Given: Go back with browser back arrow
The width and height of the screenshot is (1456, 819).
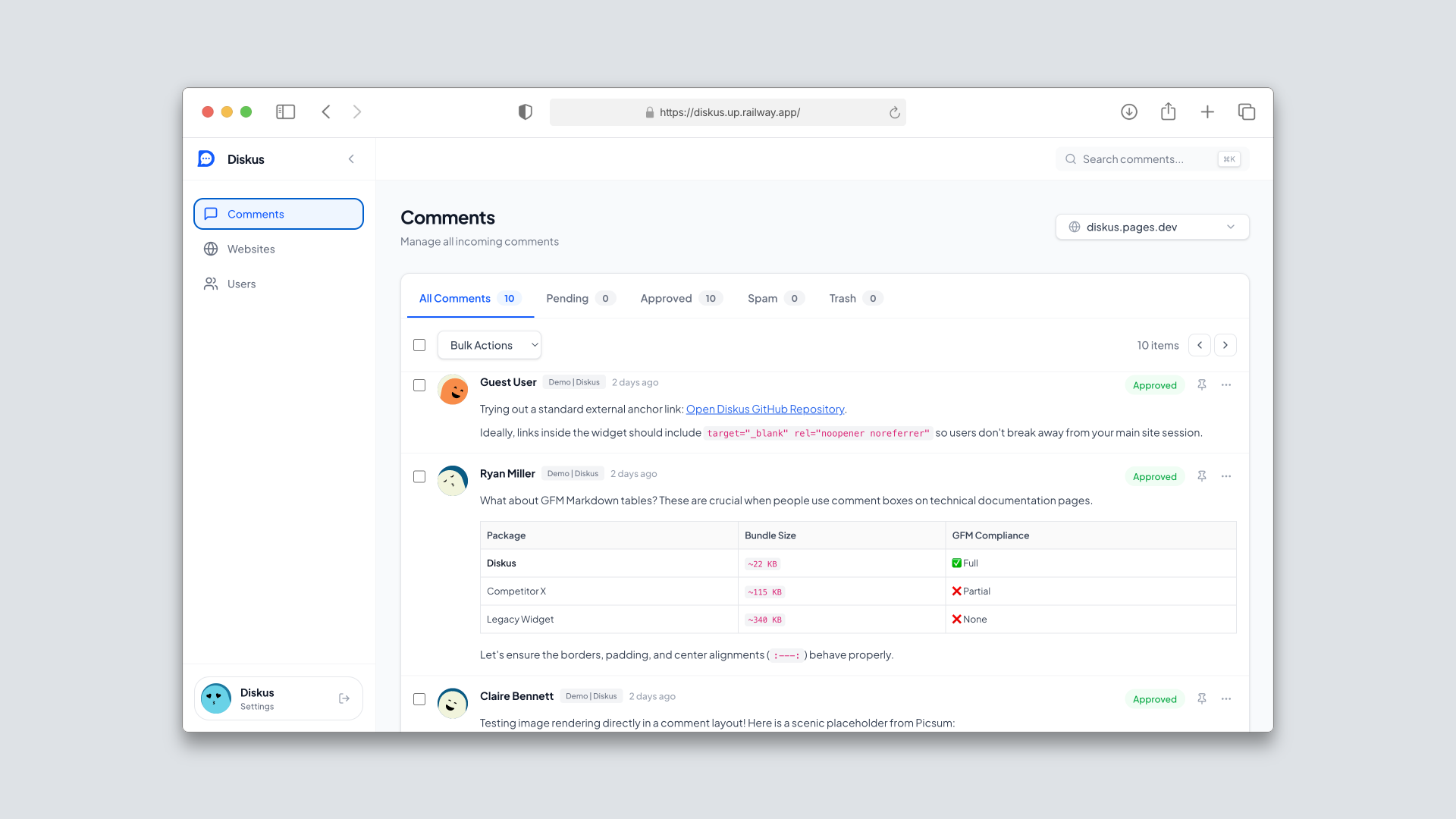Looking at the screenshot, I should [326, 112].
